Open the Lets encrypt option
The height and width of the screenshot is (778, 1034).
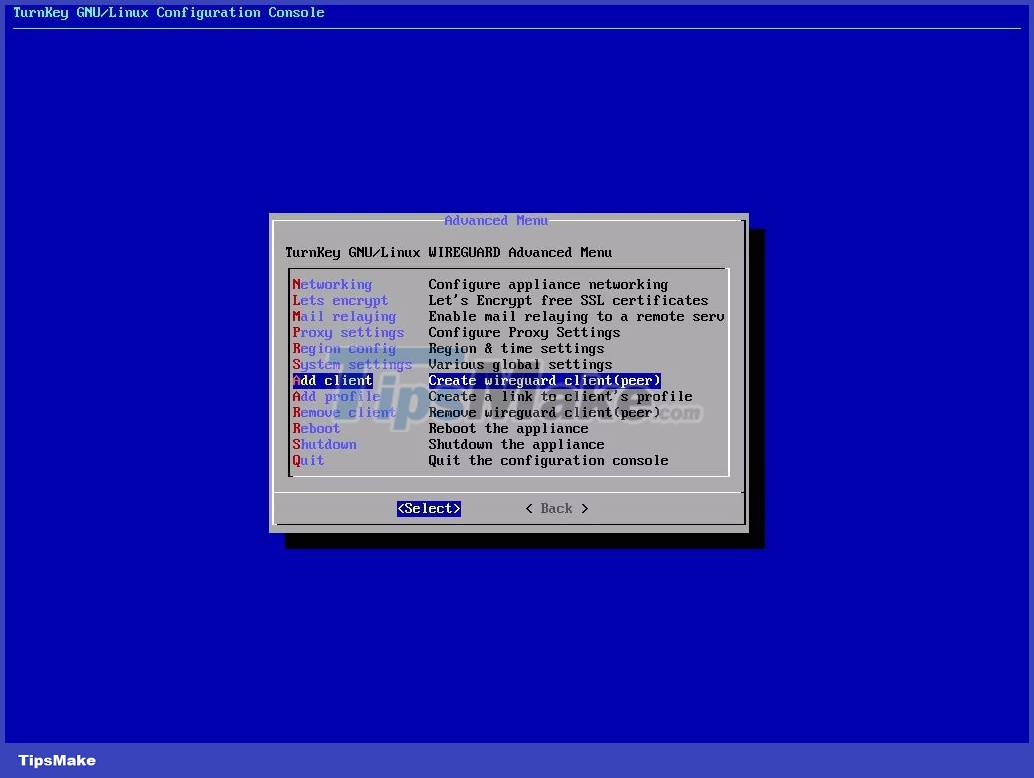coord(339,300)
